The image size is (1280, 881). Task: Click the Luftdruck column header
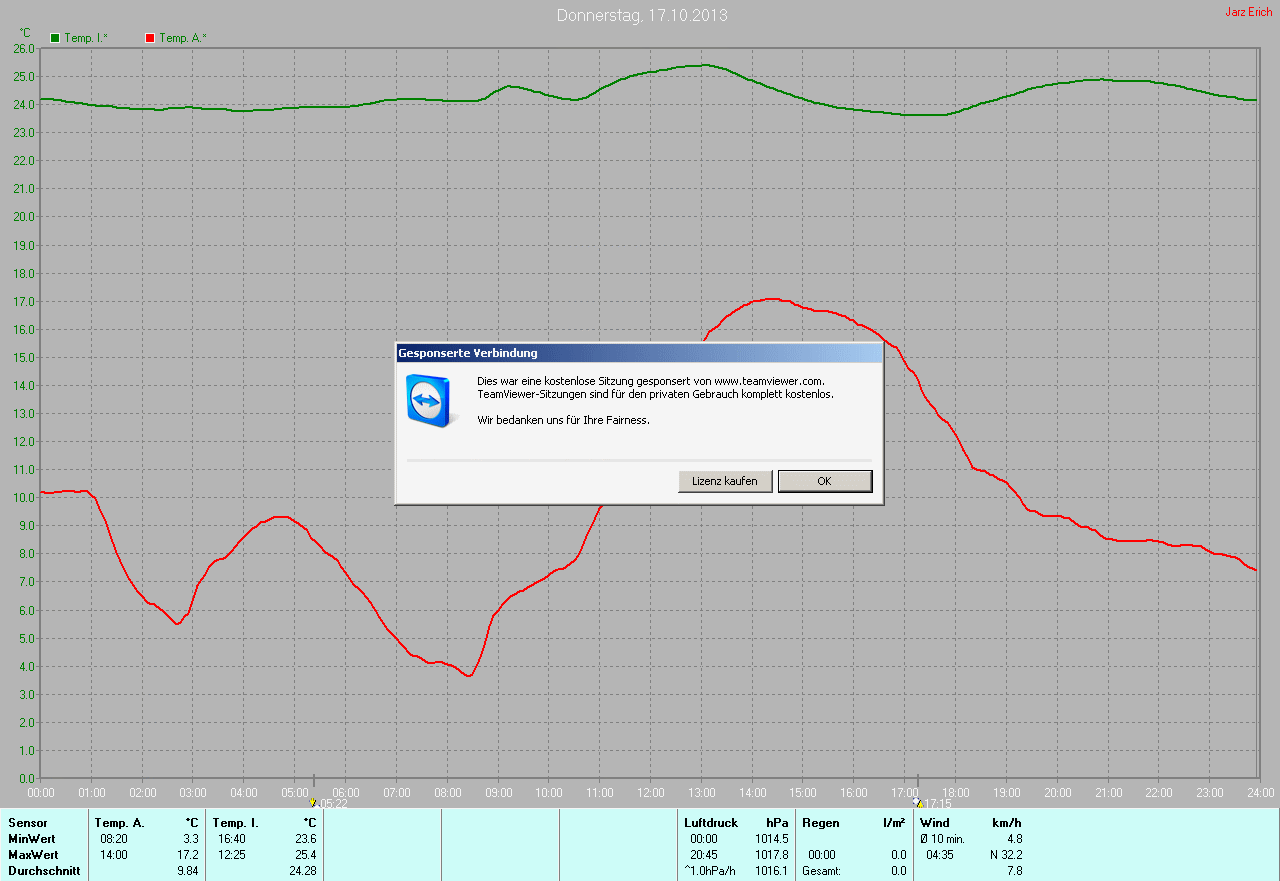click(711, 823)
